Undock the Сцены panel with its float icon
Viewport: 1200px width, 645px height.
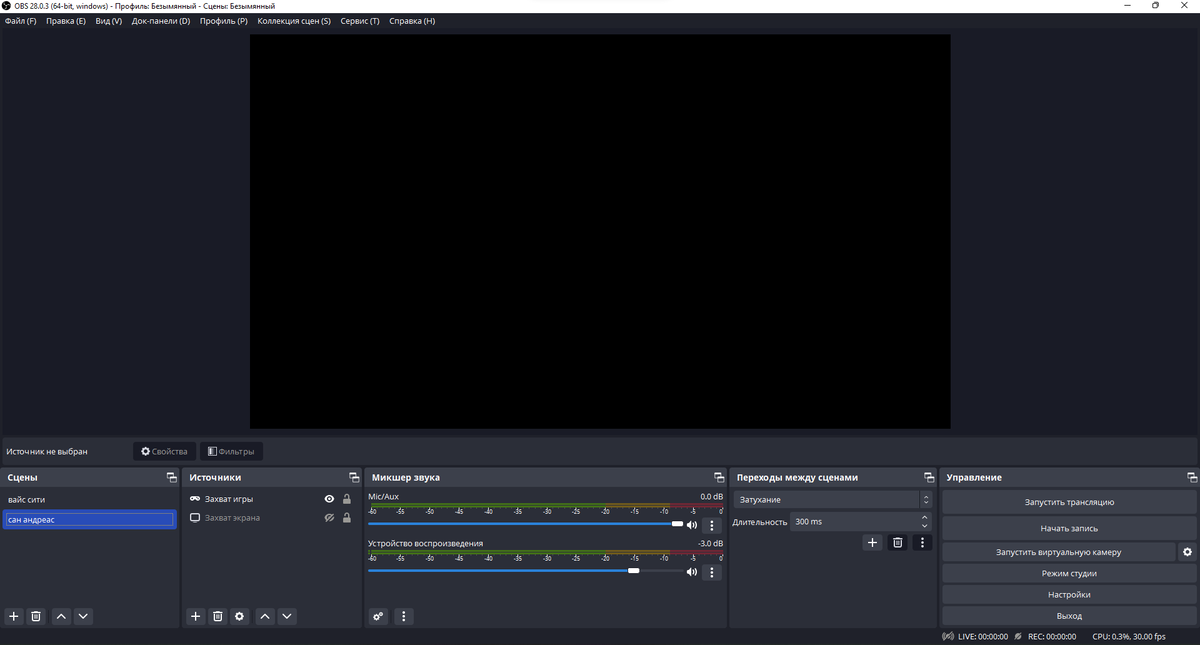171,478
